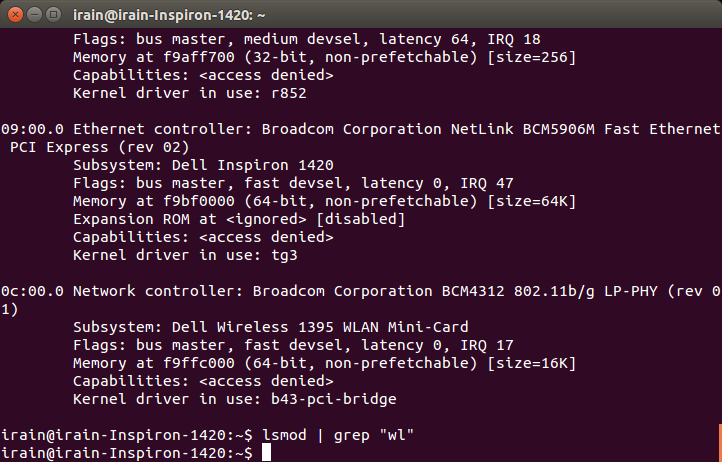Click the orange scrollbar thumb
722x462 pixels.
tap(720, 442)
